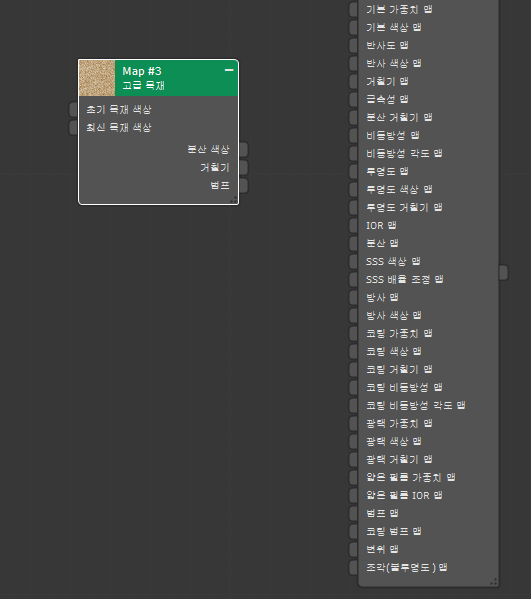Select the 범프 맵 label
Screen dimensions: 531x599
point(382,513)
